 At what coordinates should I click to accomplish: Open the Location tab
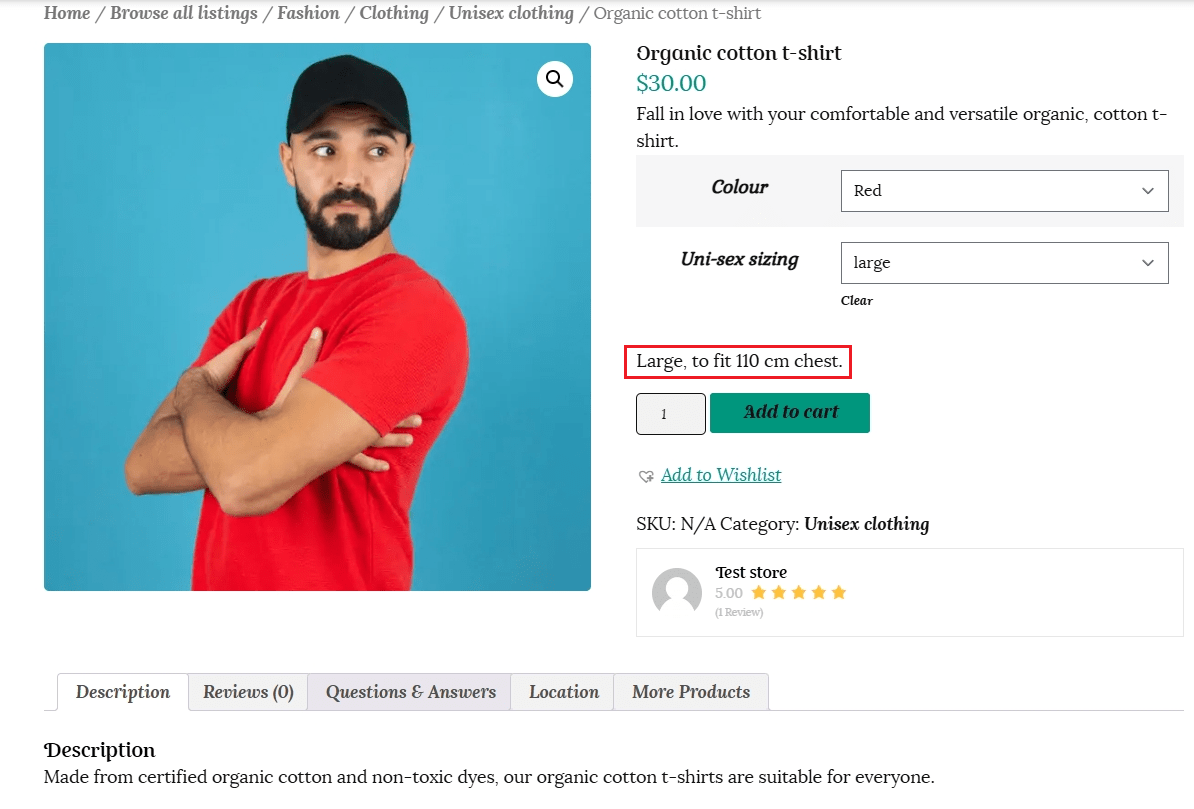click(x=564, y=692)
